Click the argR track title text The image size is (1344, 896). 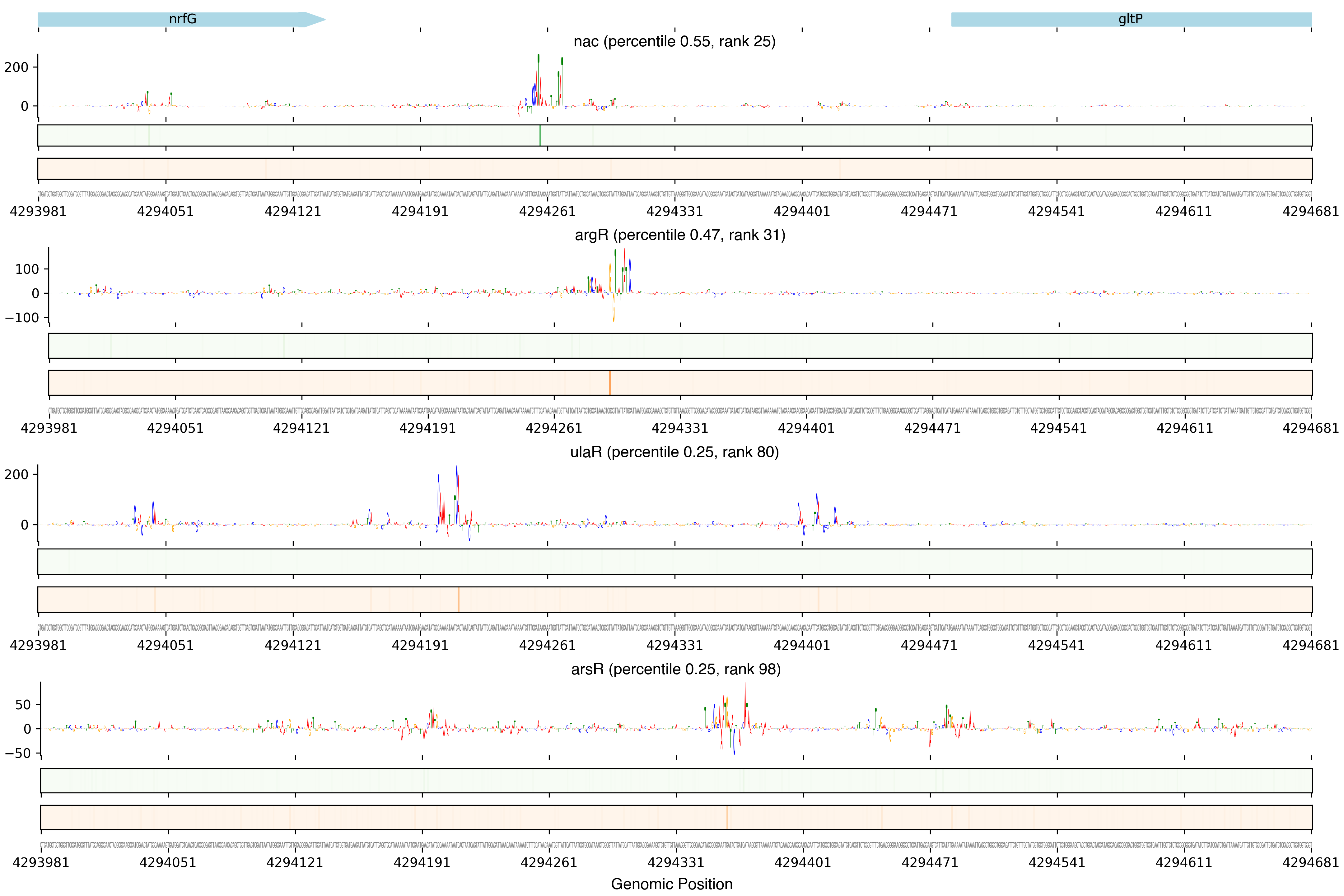pos(680,235)
